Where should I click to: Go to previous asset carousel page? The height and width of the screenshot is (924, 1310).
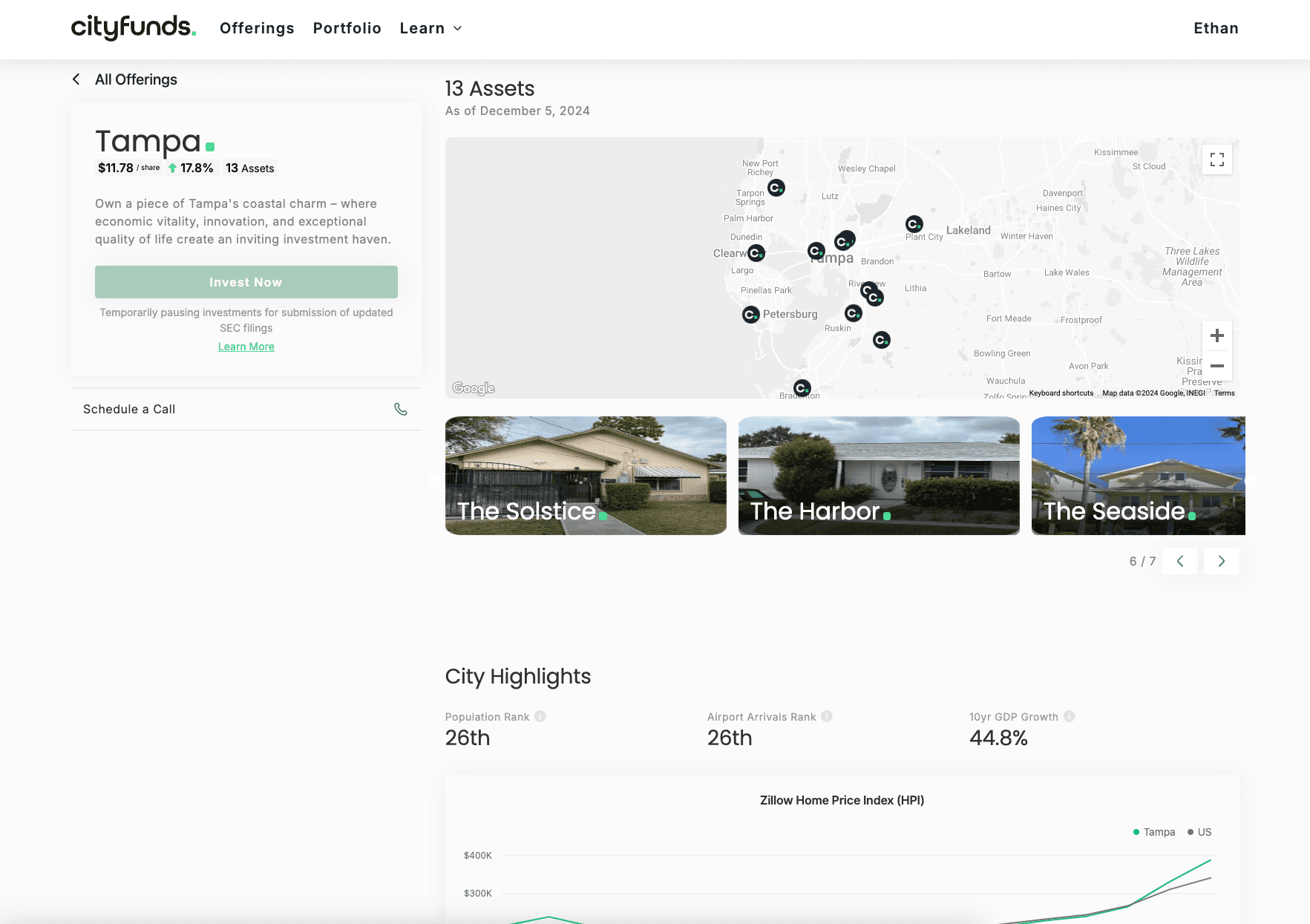click(1179, 561)
